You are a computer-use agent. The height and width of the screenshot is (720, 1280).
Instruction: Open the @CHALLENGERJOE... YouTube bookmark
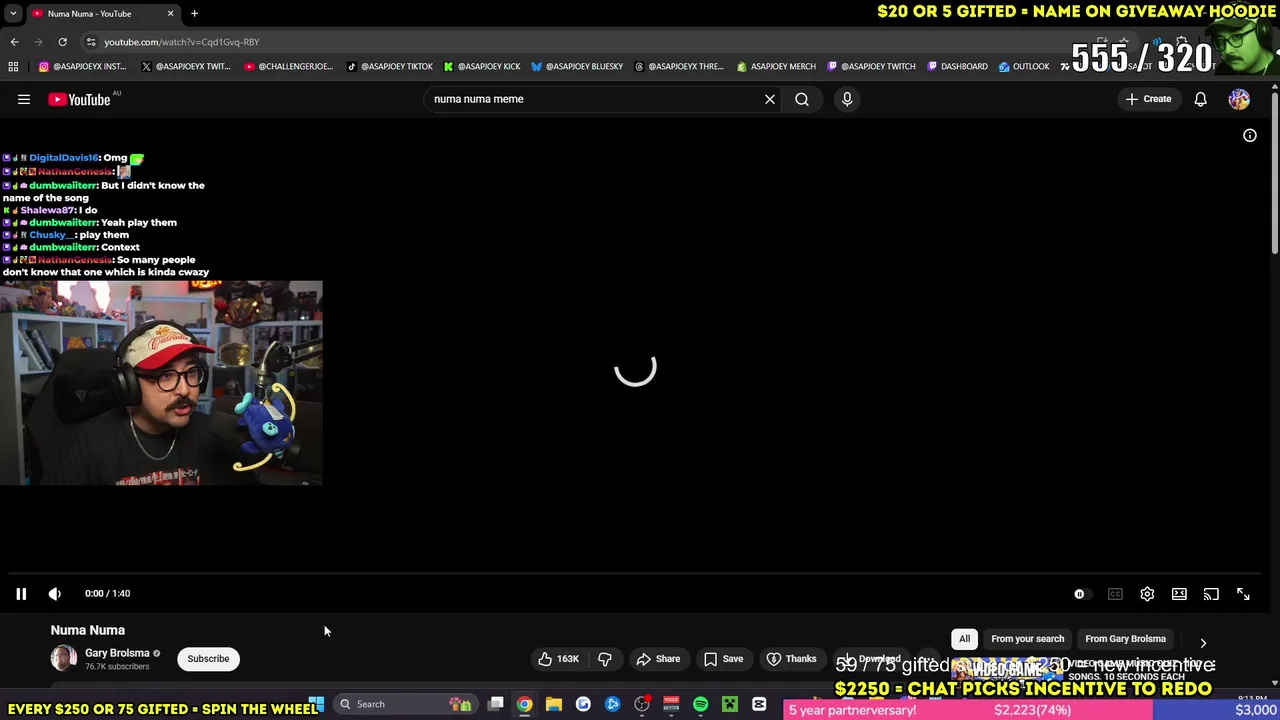[x=289, y=66]
